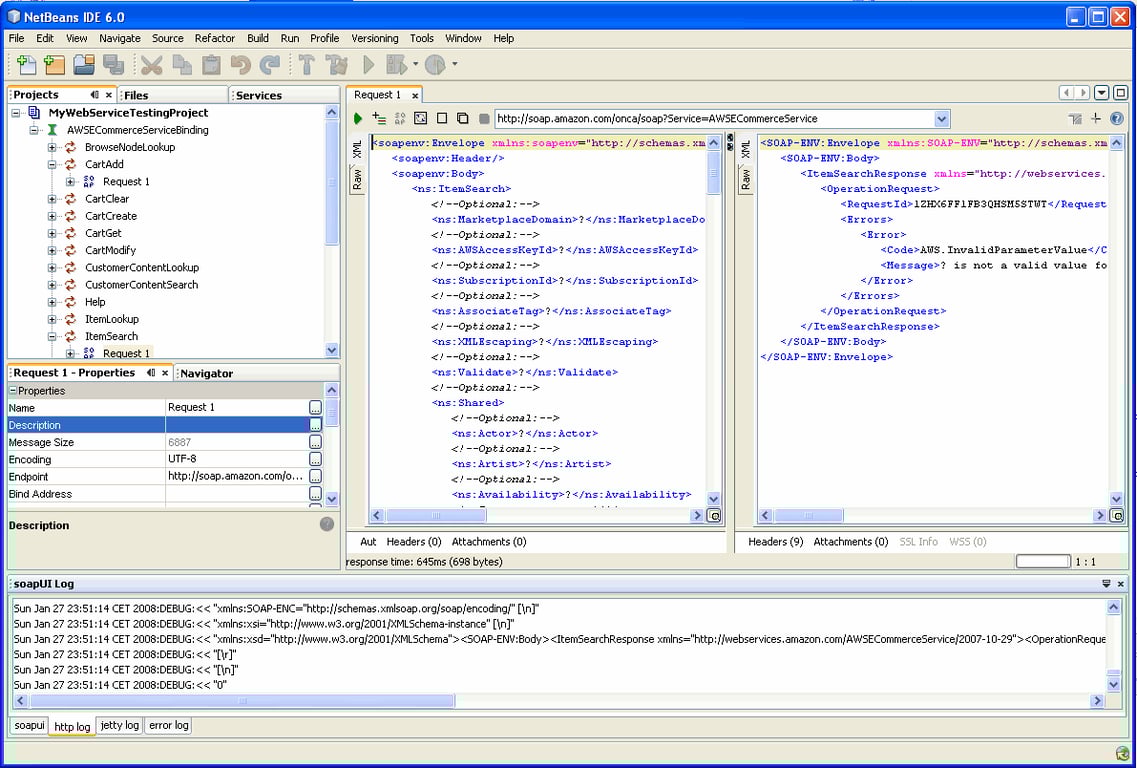This screenshot has height=768, width=1137.
Task: Open the endpoint URL dropdown
Action: (x=941, y=119)
